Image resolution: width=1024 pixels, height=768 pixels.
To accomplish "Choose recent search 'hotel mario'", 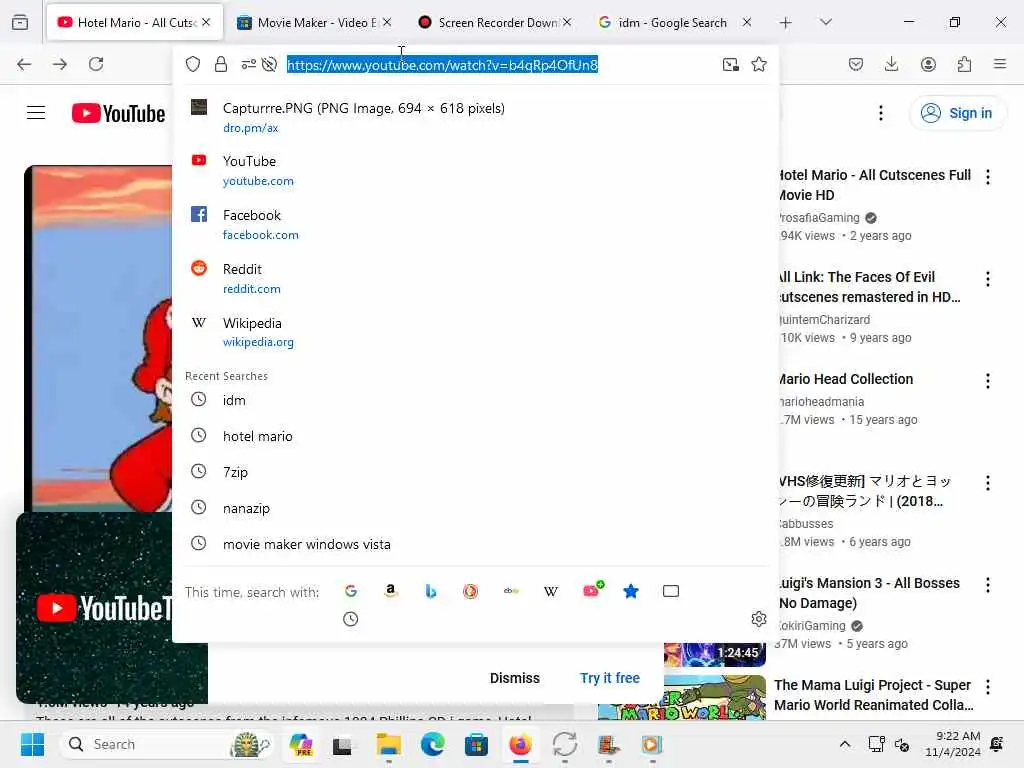I will pyautogui.click(x=475, y=436).
